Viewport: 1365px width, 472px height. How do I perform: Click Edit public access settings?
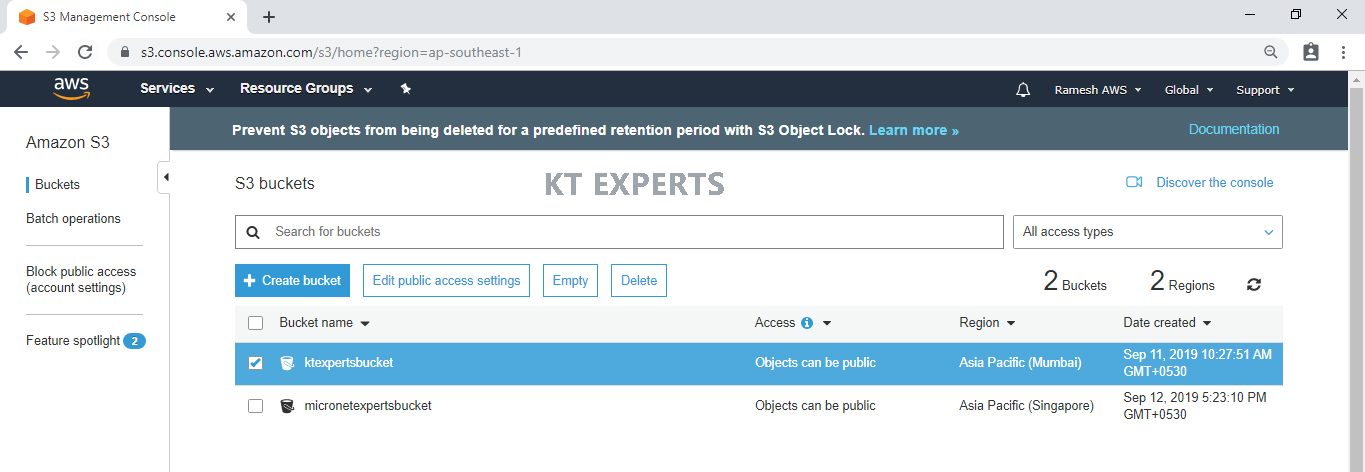coord(446,281)
